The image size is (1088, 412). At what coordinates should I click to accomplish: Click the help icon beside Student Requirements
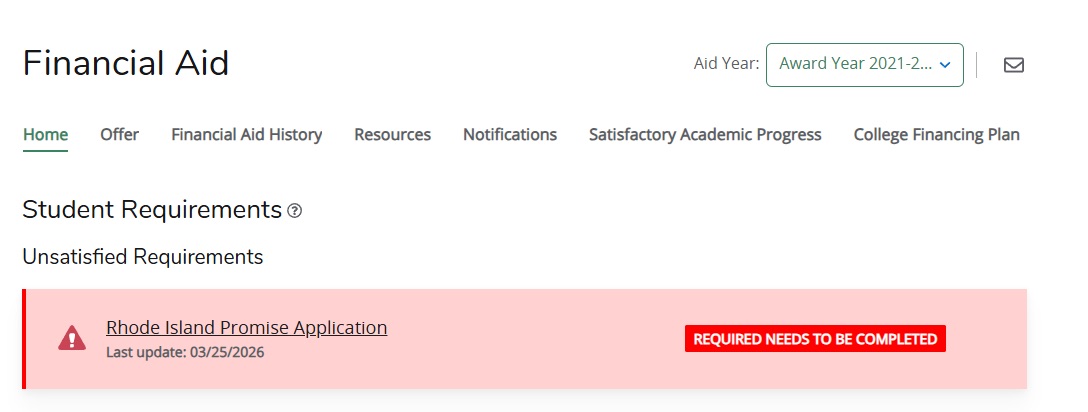[x=294, y=211]
